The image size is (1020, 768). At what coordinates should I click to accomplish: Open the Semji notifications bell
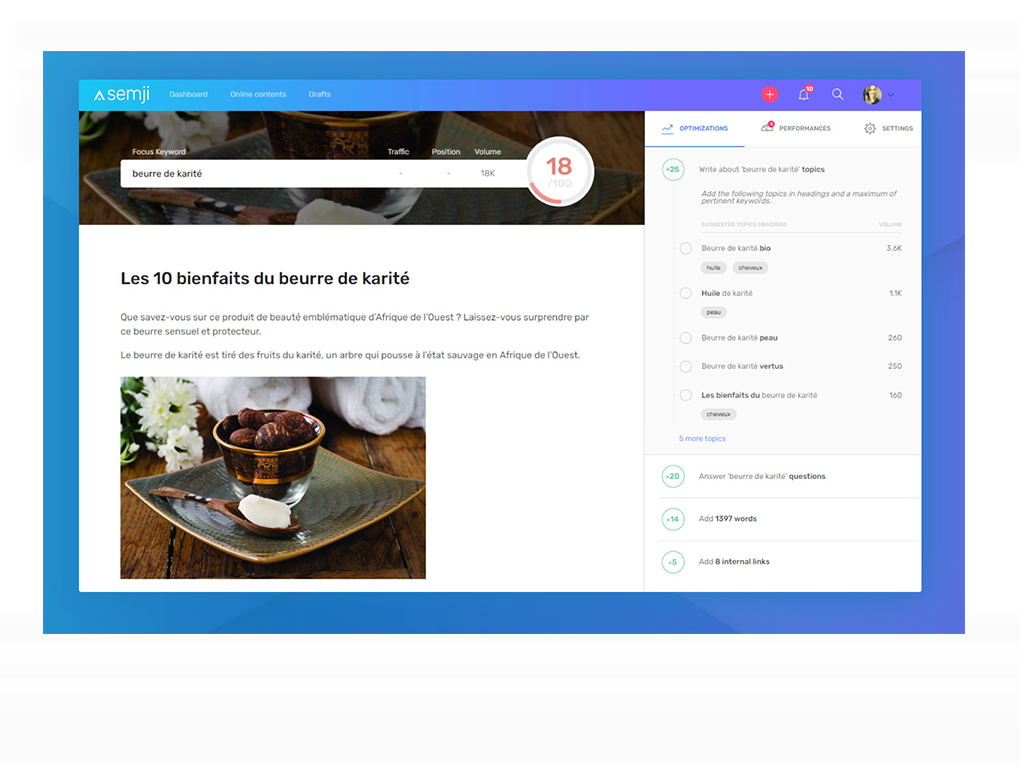click(803, 94)
